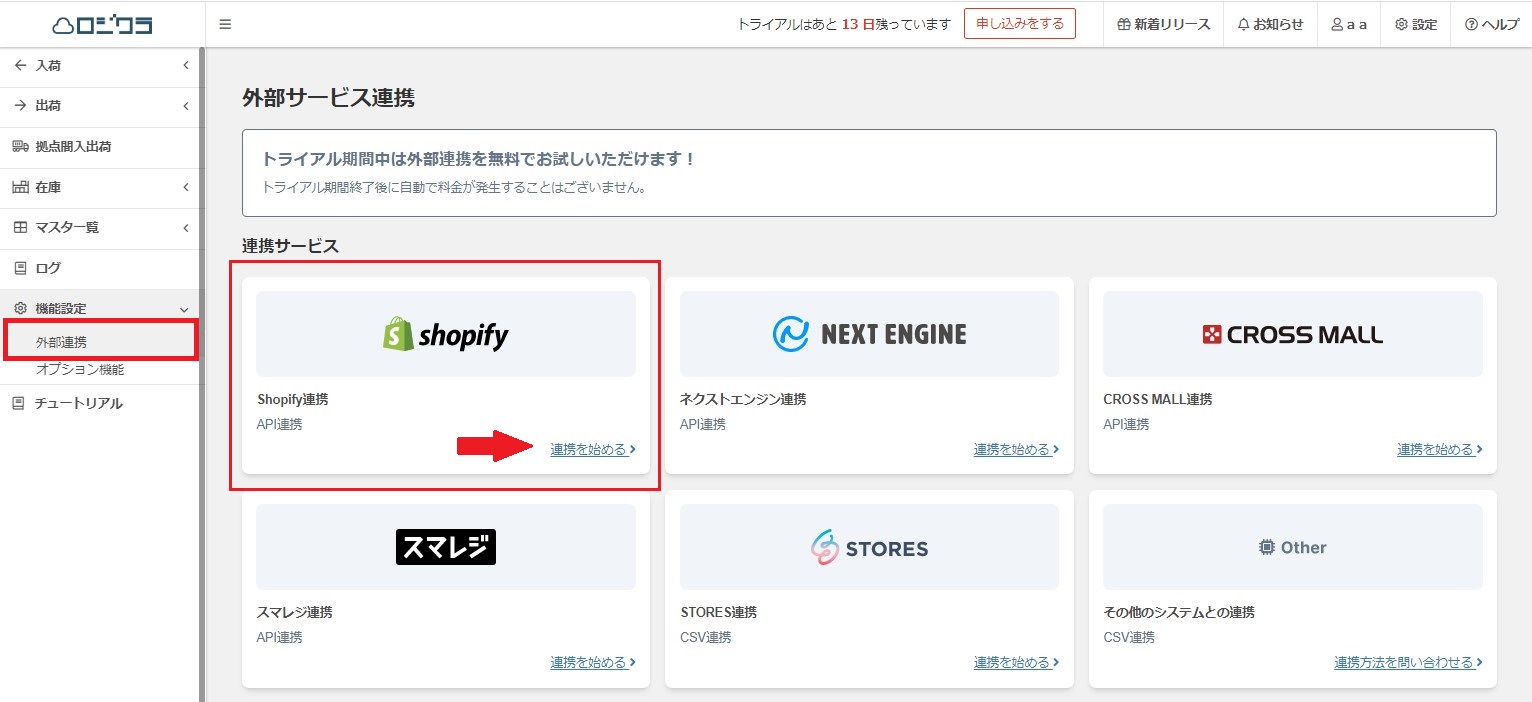Click 連携を始める for STORES連携
1532x702 pixels.
(1017, 662)
